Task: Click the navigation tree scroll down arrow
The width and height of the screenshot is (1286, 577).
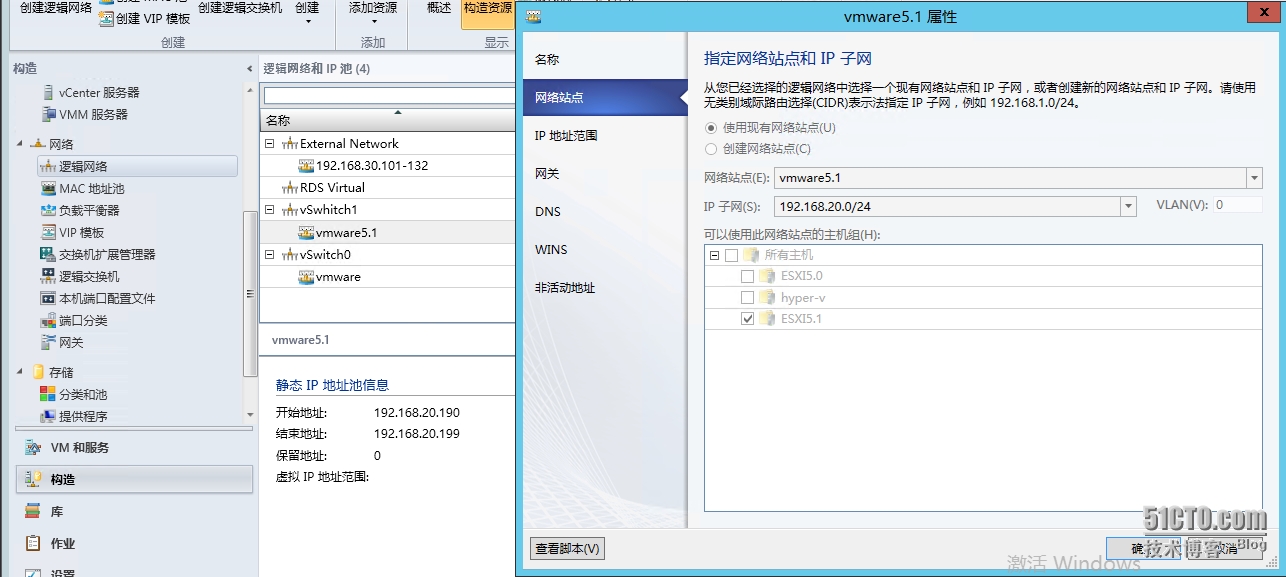Action: (x=251, y=415)
